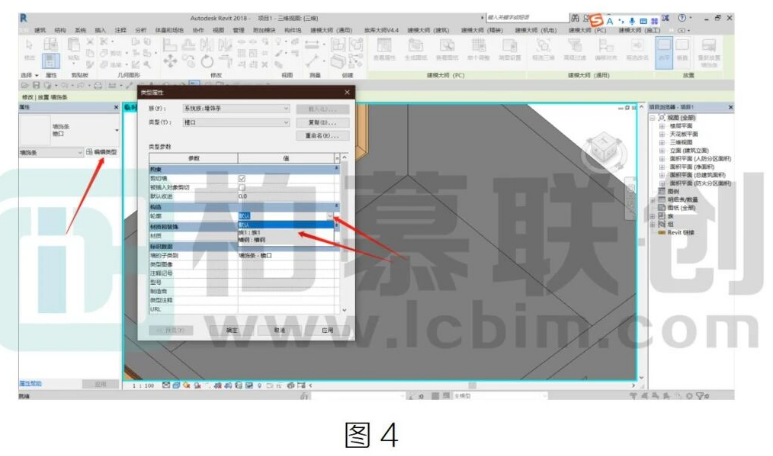The width and height of the screenshot is (773, 456).
Task: Click the 3D view horizontal scrollbar
Action: pyautogui.click(x=472, y=385)
